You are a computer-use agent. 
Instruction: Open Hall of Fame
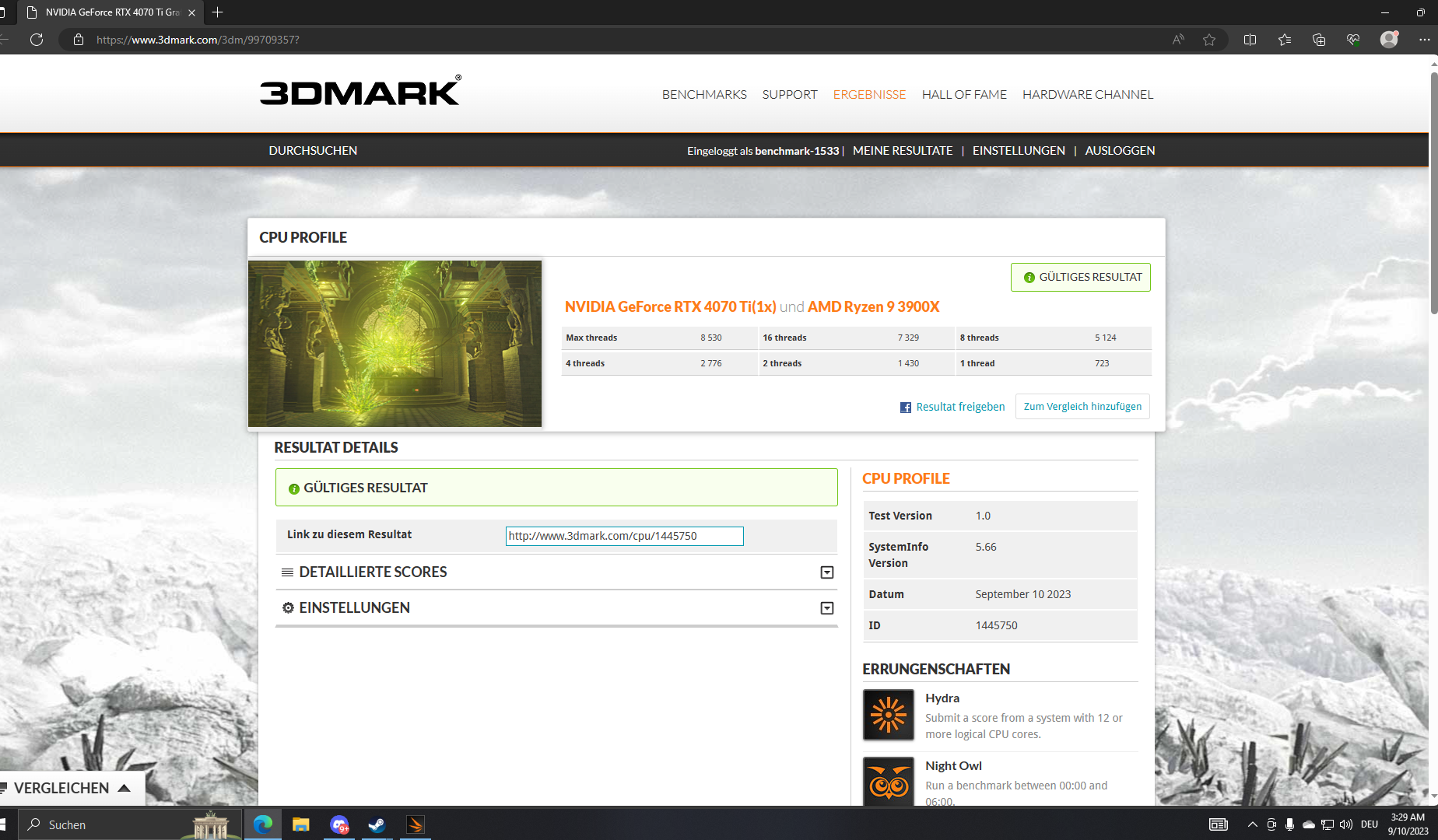tap(964, 94)
